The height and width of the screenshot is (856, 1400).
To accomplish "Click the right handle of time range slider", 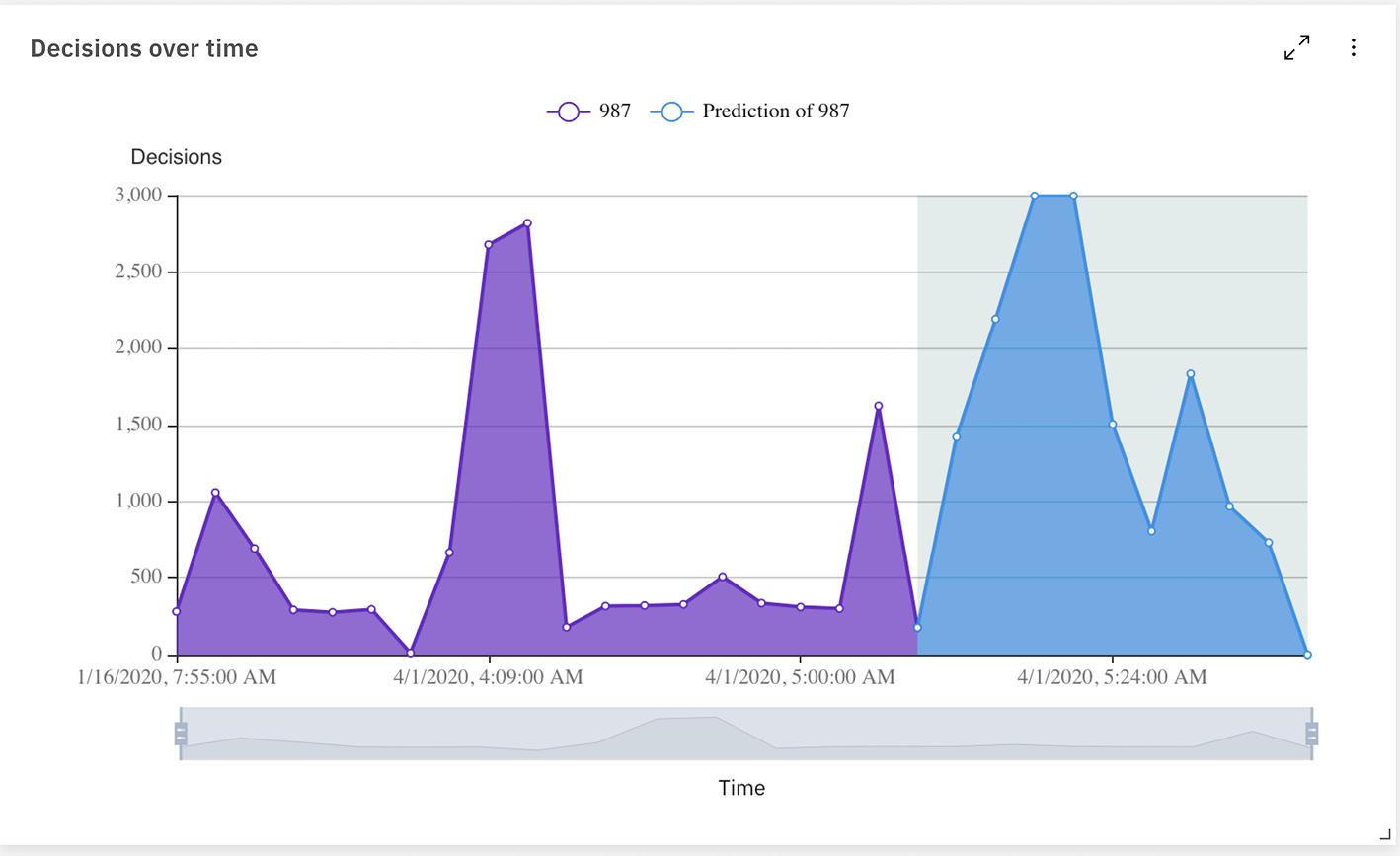I will (1311, 734).
